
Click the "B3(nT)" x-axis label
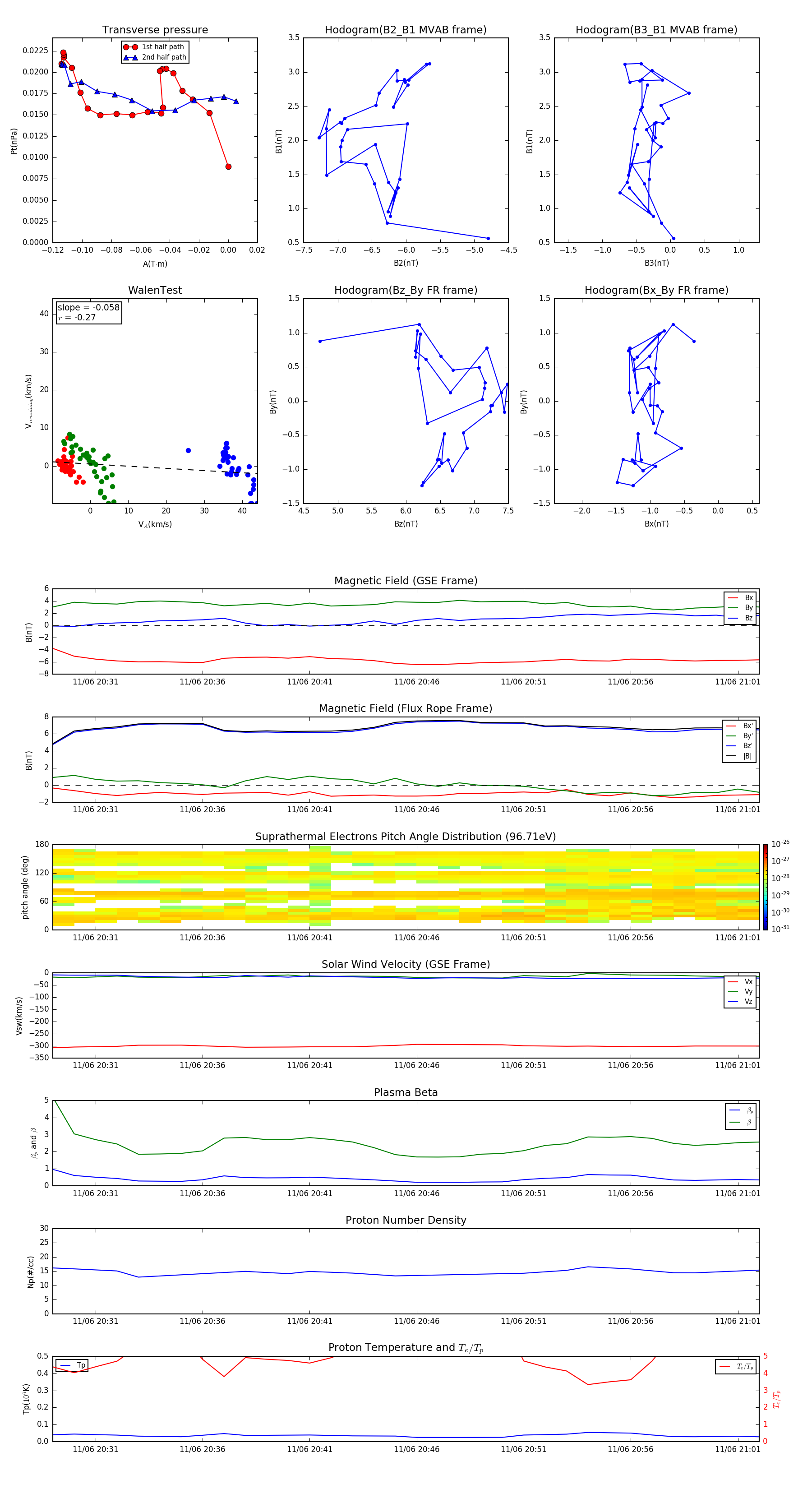pos(656,264)
